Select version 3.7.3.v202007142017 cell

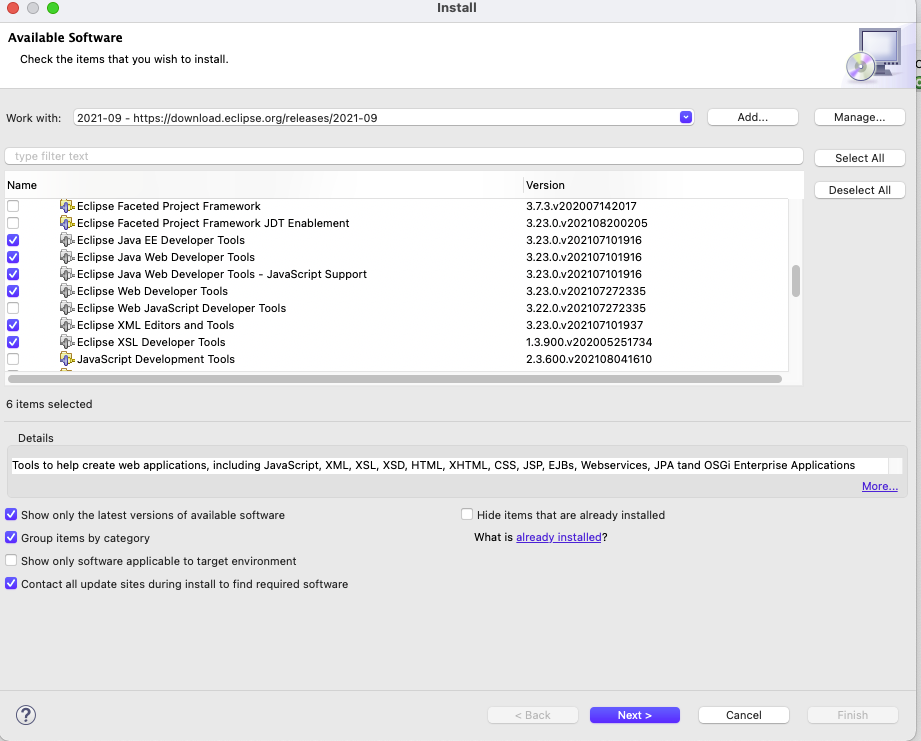(x=581, y=206)
